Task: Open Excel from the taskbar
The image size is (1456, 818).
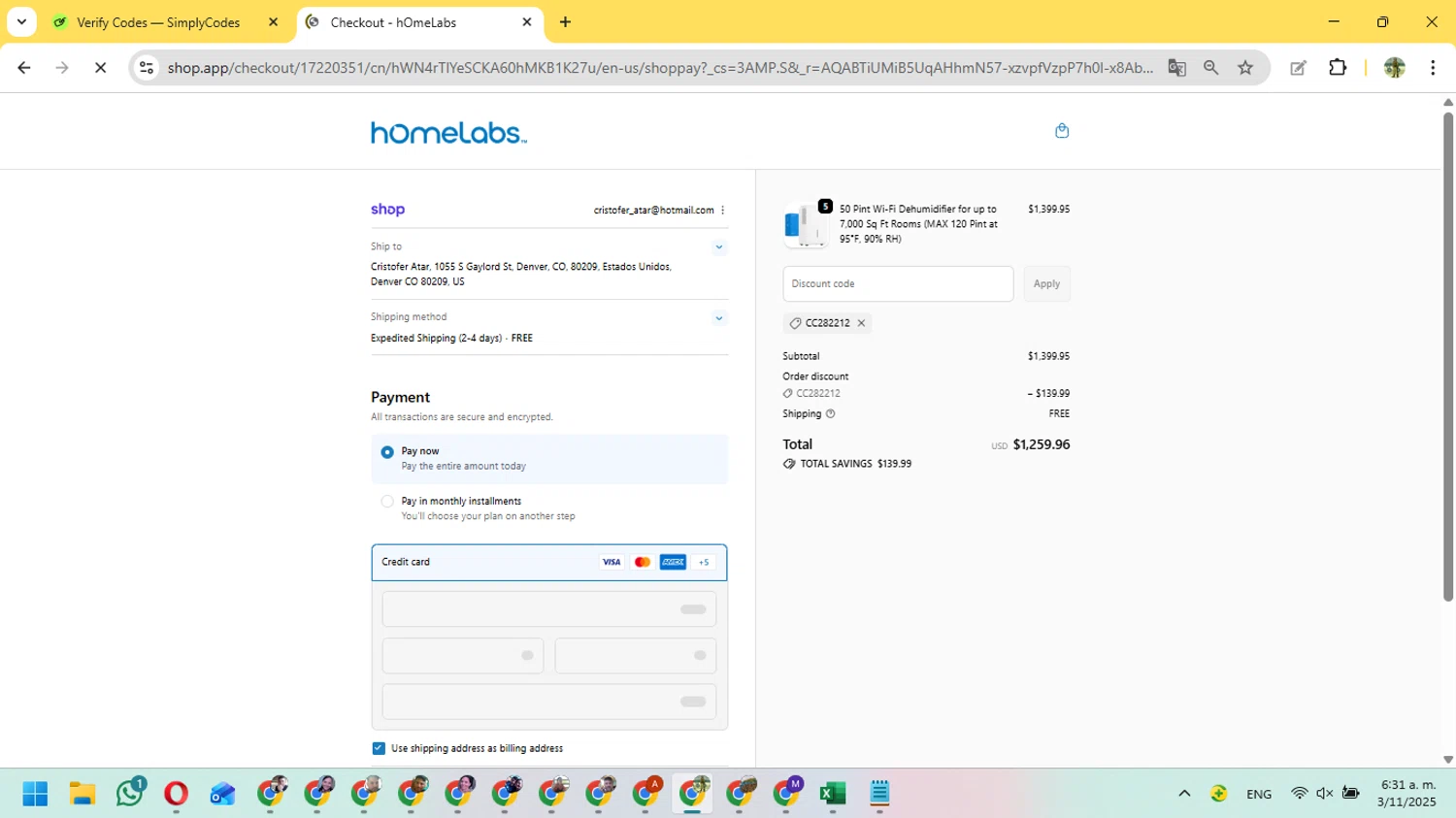Action: pos(833,794)
